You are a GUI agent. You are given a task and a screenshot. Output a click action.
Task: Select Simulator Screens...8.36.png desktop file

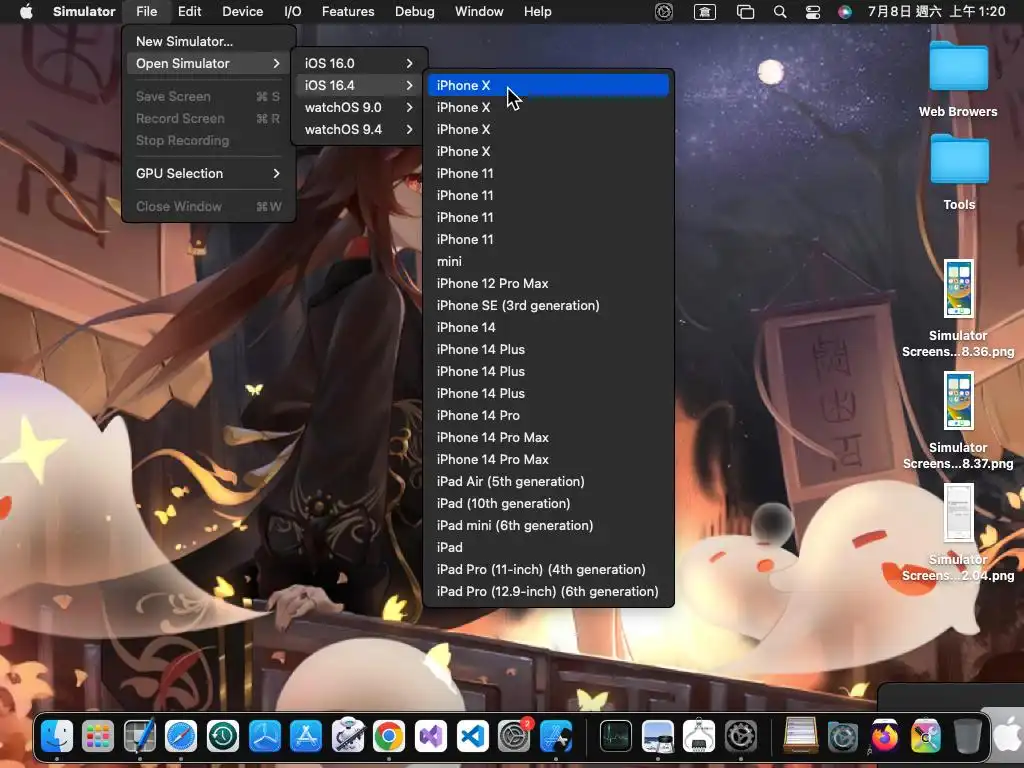[958, 308]
